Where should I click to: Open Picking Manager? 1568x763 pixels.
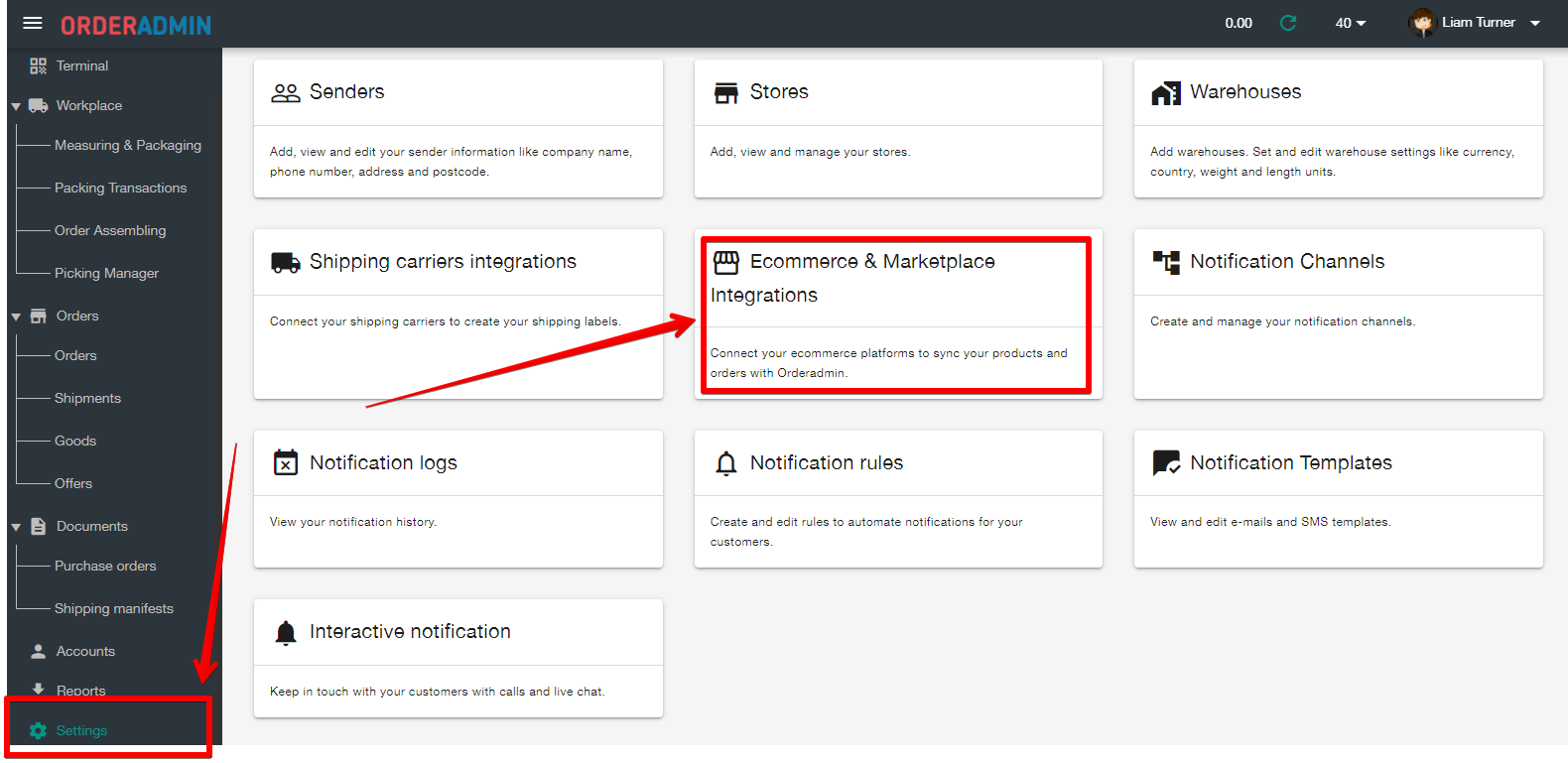click(106, 273)
